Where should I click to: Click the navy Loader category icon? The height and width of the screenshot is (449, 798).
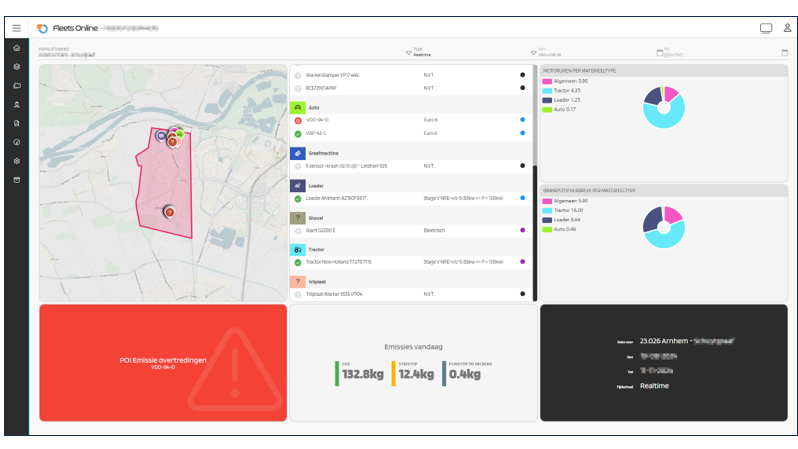[x=298, y=186]
